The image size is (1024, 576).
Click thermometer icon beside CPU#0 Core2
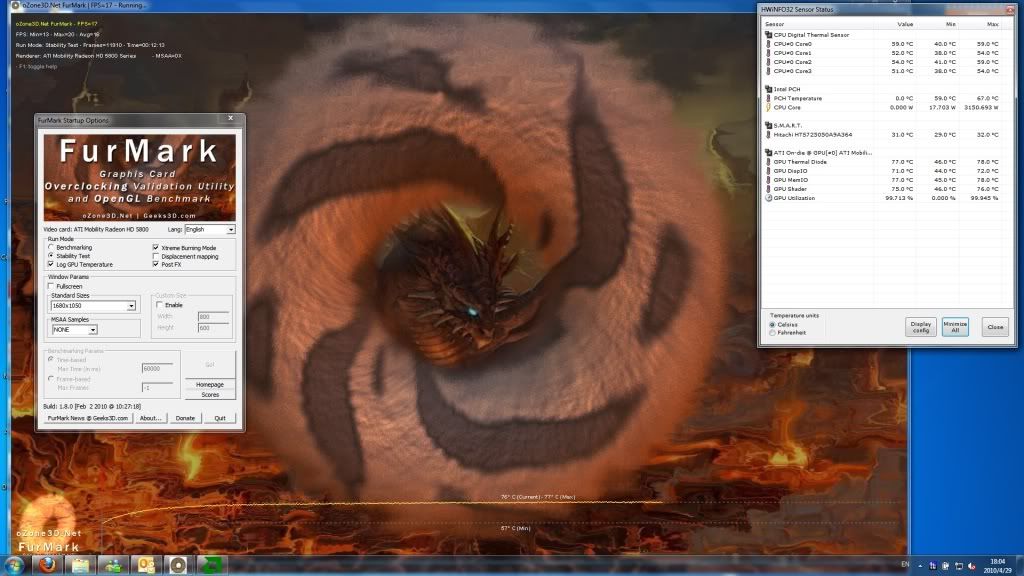tap(768, 62)
